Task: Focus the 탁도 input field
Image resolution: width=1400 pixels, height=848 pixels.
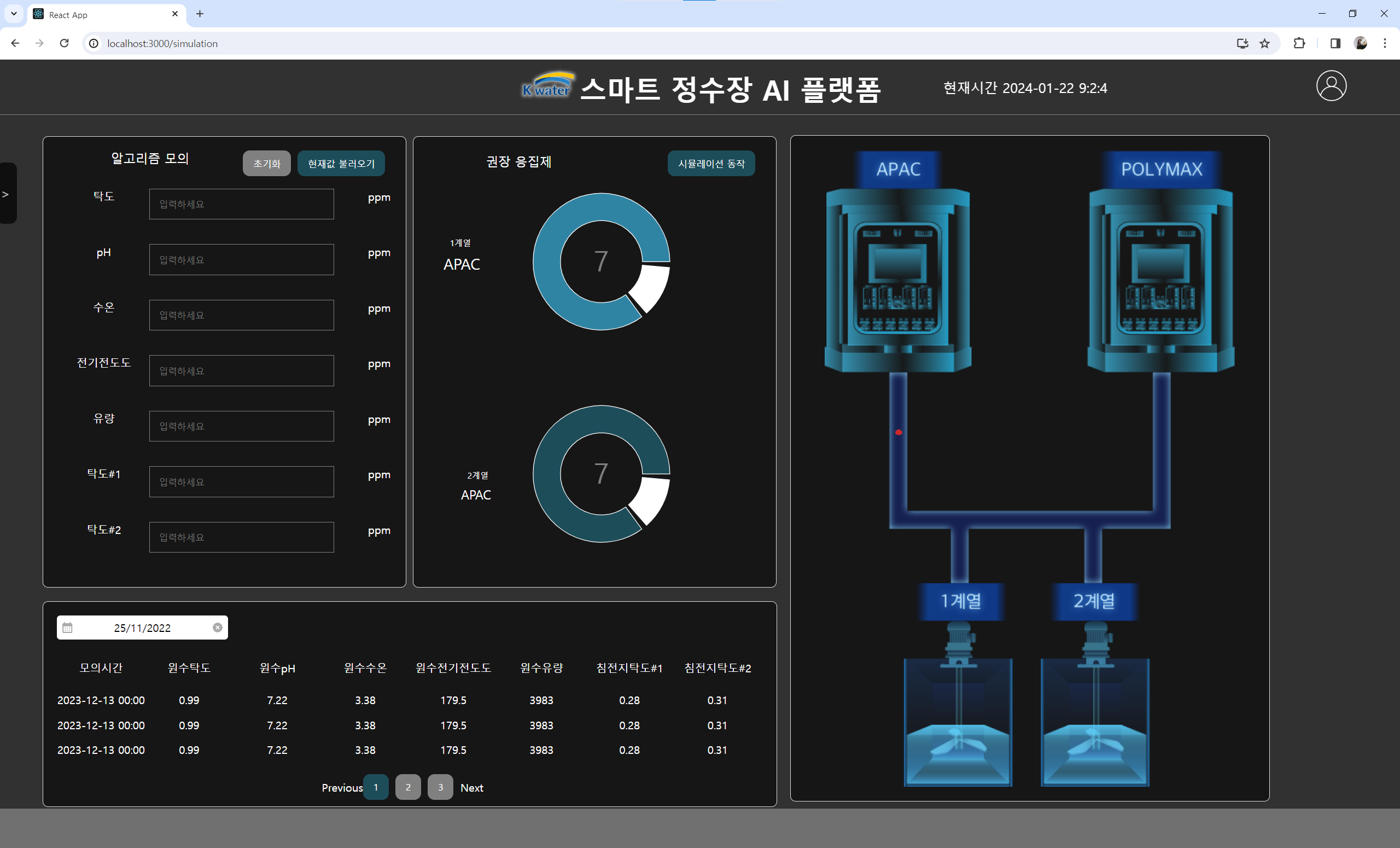Action: pyautogui.click(x=242, y=204)
